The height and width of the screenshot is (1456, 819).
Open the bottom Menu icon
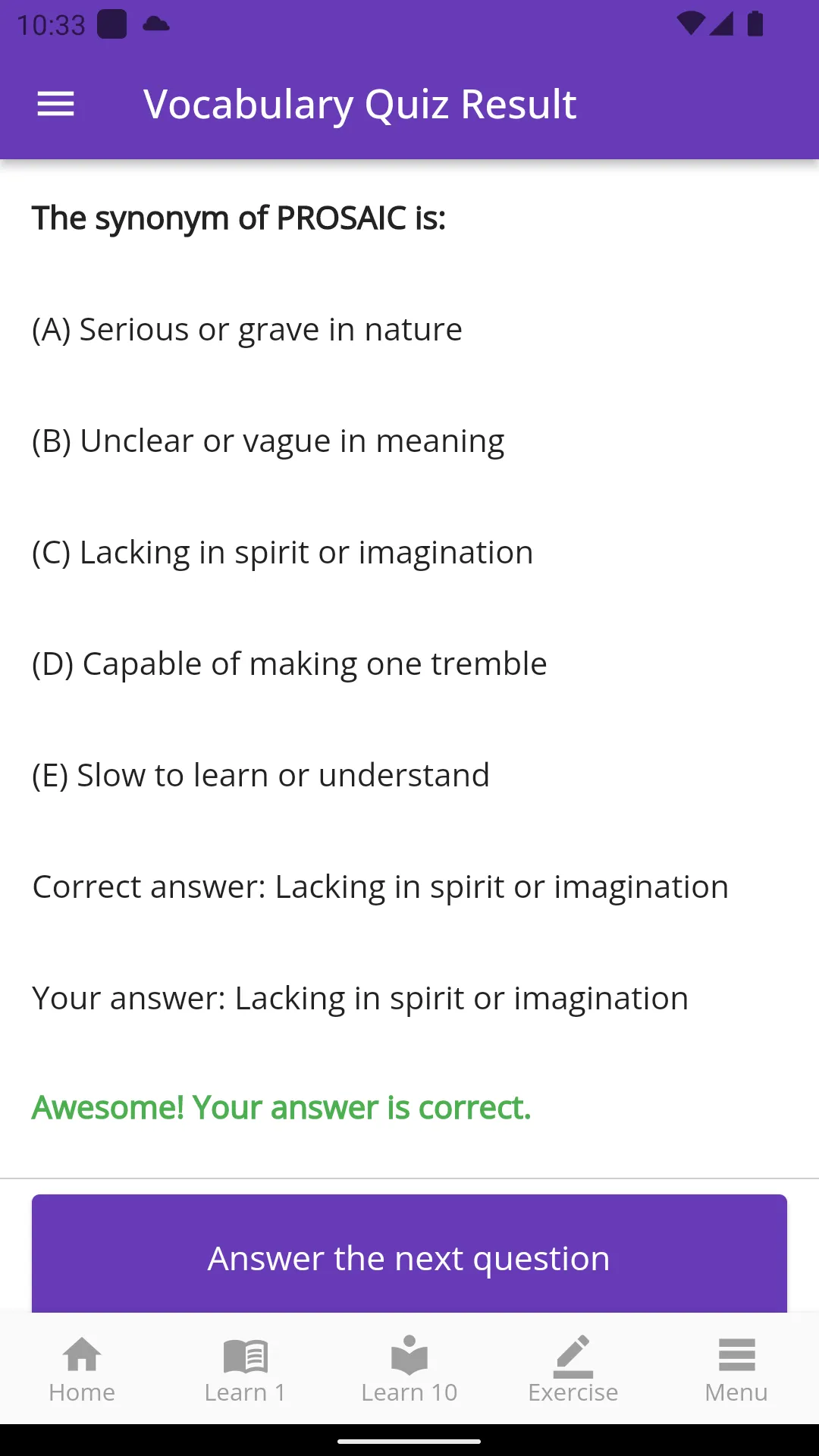(736, 1354)
